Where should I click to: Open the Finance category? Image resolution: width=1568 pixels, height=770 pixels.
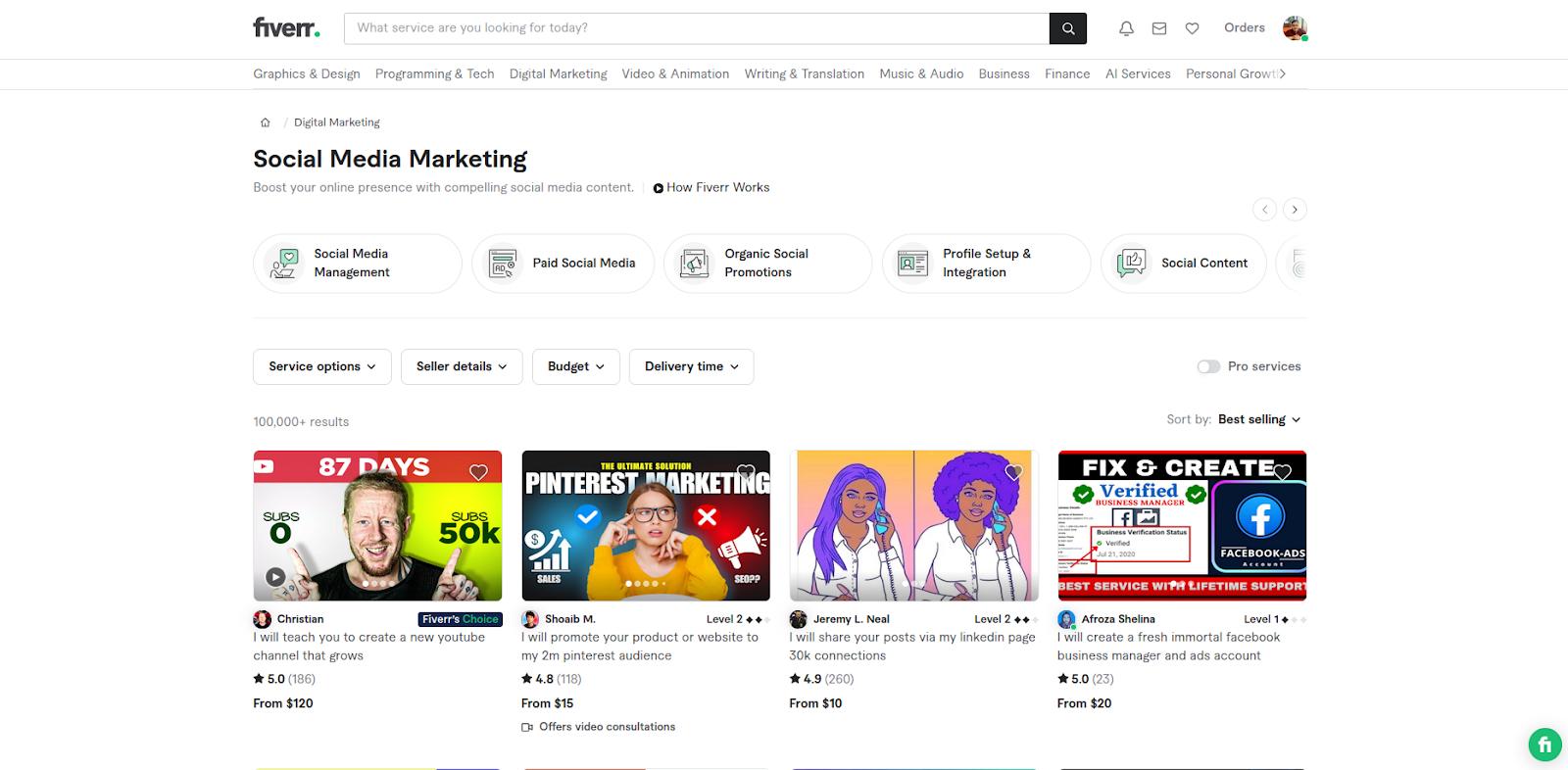pyautogui.click(x=1067, y=73)
